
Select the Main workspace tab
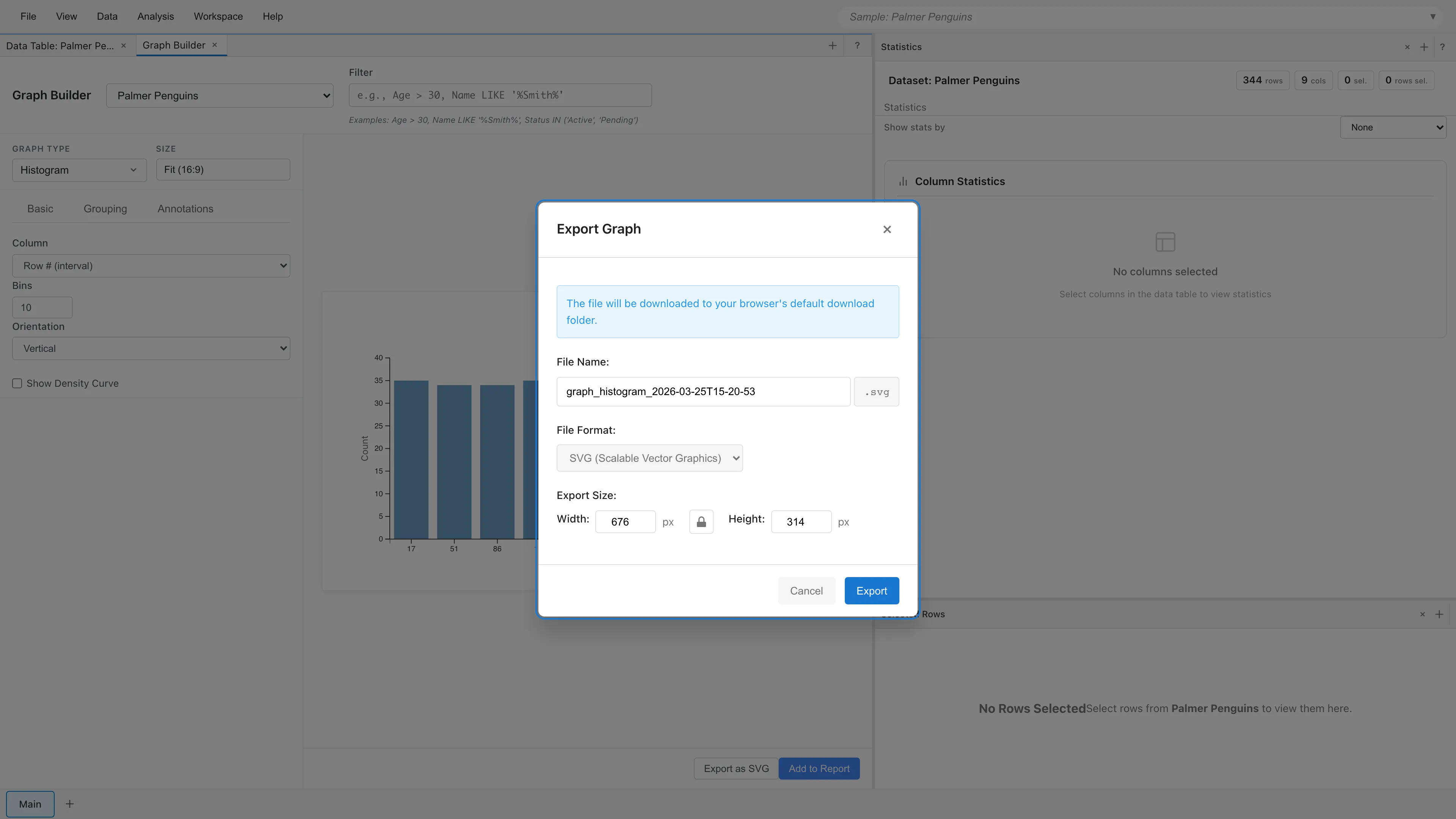pos(30,804)
